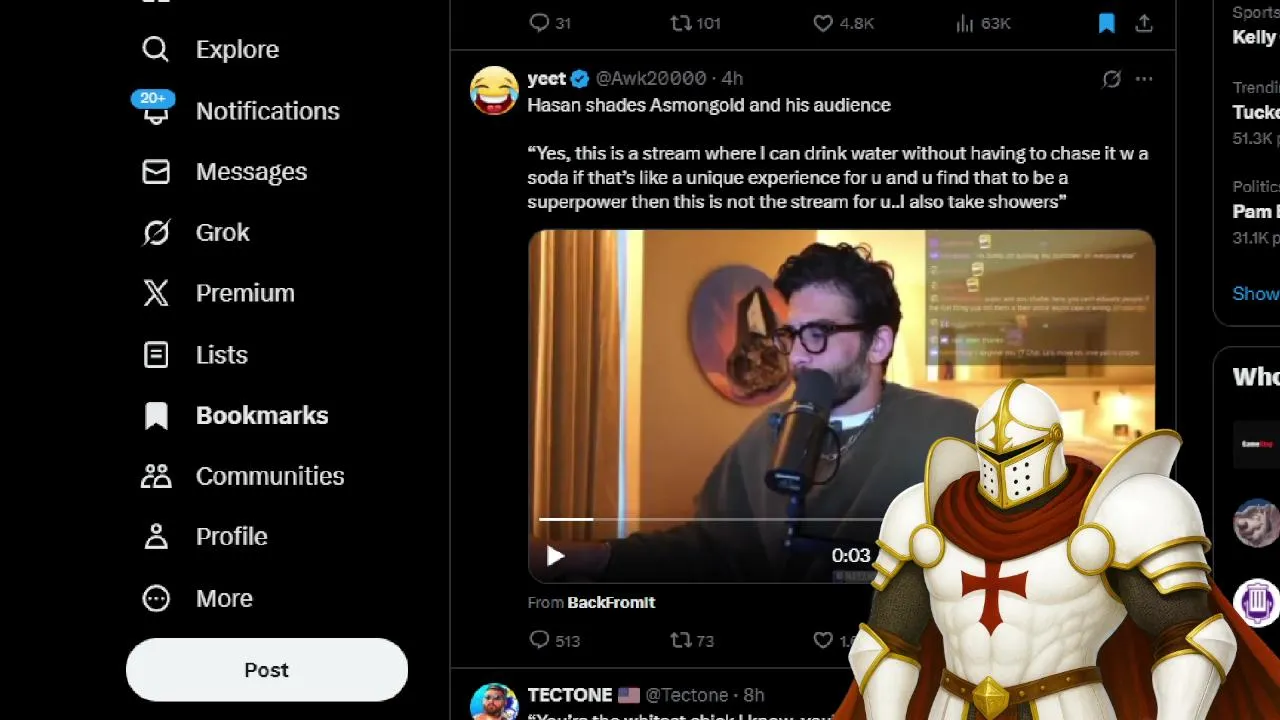This screenshot has width=1280, height=720.
Task: Seek the video progress bar
Action: pyautogui.click(x=700, y=519)
